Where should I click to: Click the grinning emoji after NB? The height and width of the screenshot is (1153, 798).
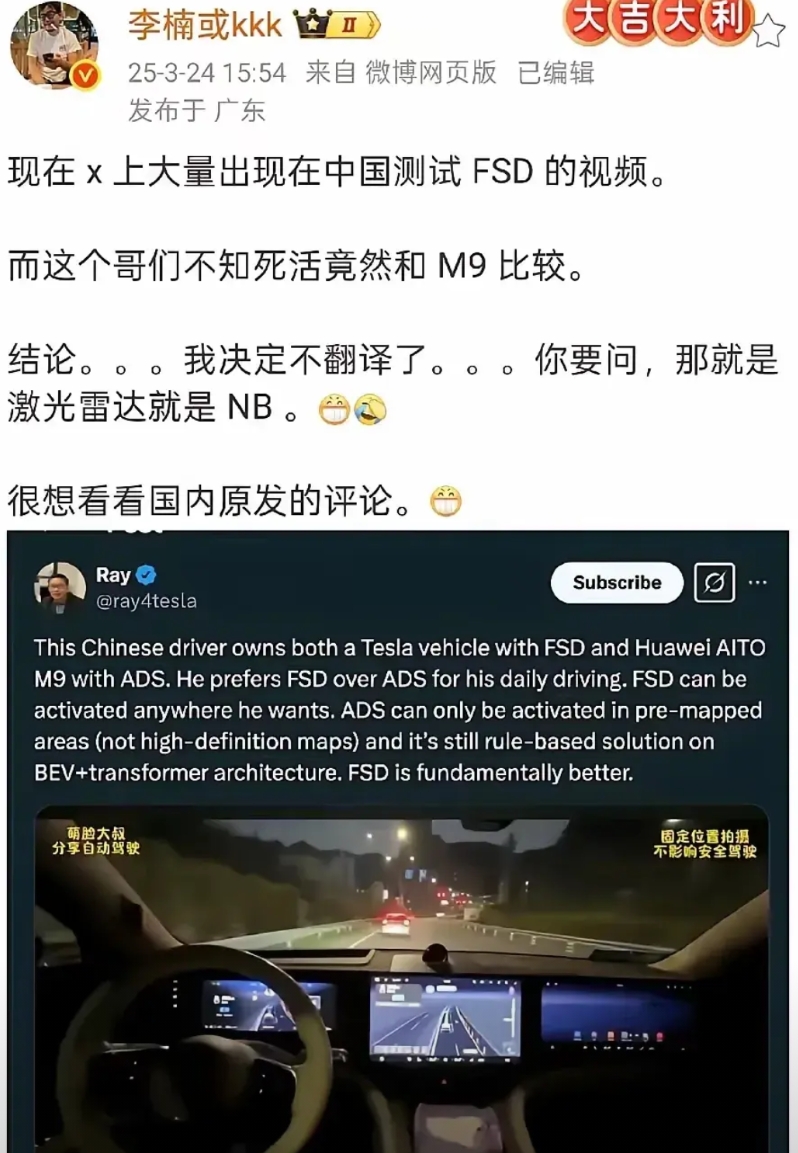click(x=334, y=410)
